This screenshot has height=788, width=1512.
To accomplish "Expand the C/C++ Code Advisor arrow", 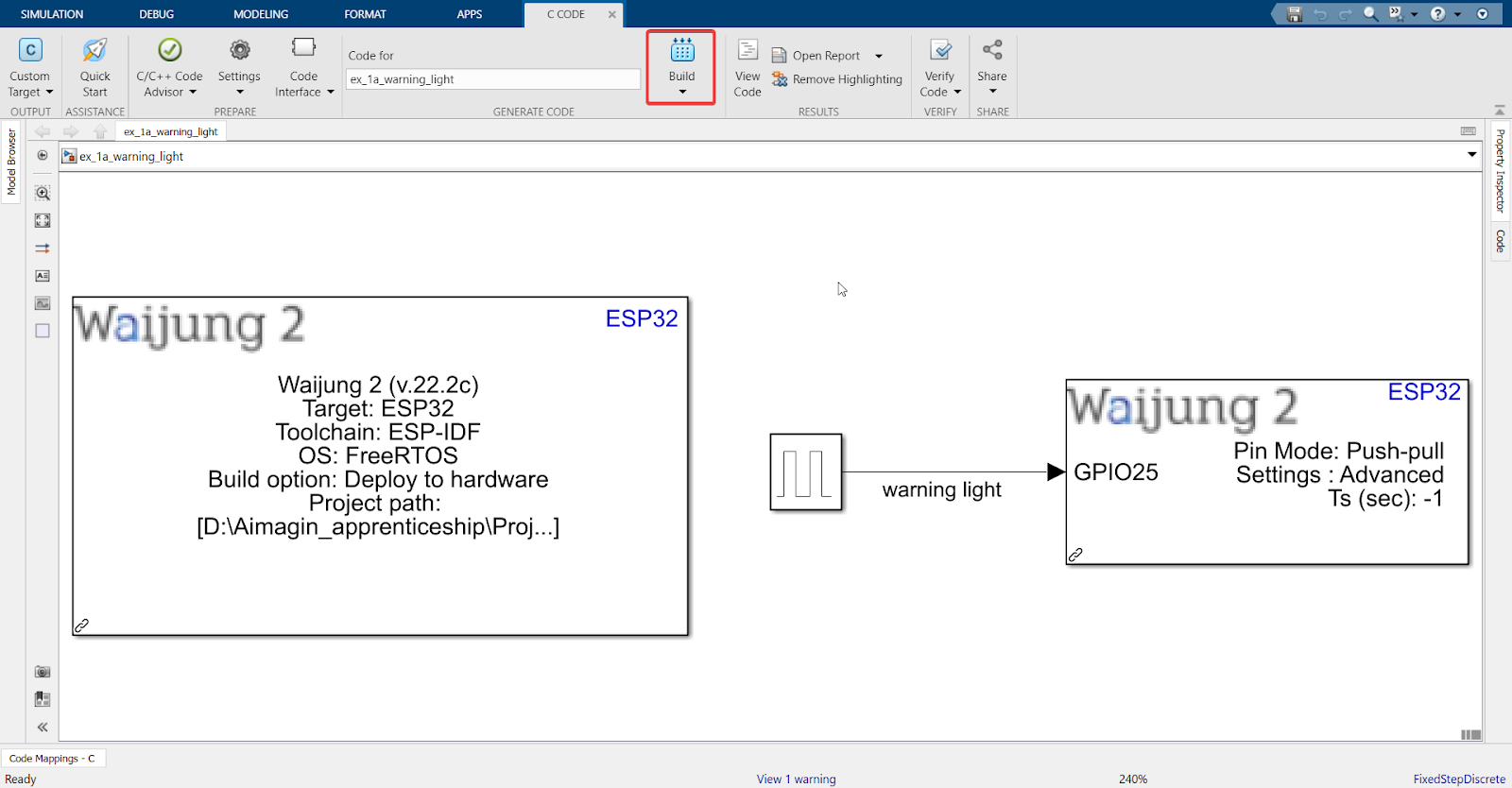I will pos(193,93).
